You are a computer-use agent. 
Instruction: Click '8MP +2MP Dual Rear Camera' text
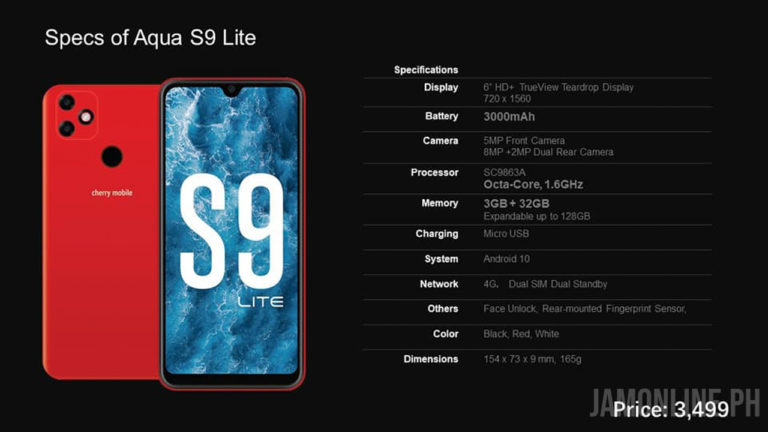click(x=548, y=152)
